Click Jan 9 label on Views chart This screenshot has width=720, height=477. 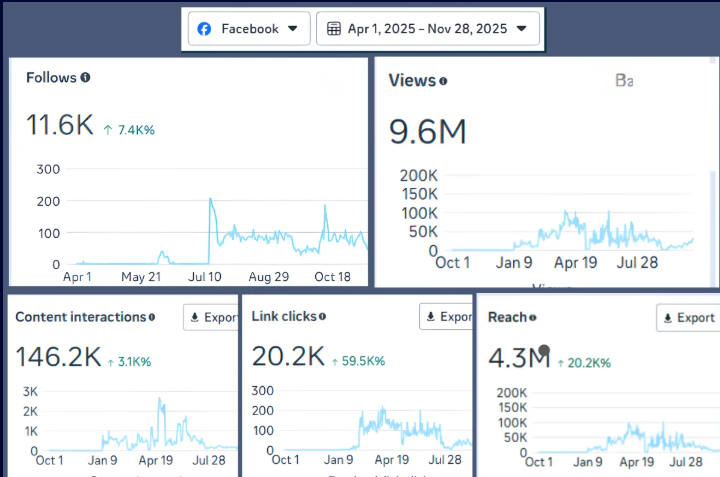coord(514,263)
